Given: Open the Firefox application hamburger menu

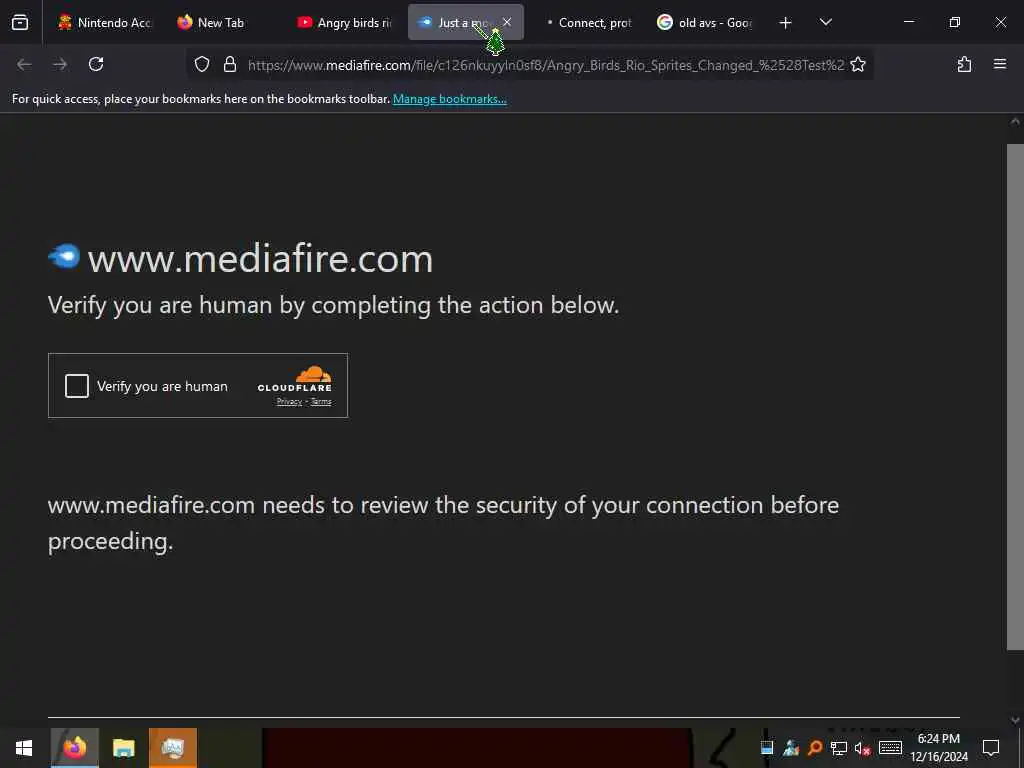Looking at the screenshot, I should [x=1000, y=64].
